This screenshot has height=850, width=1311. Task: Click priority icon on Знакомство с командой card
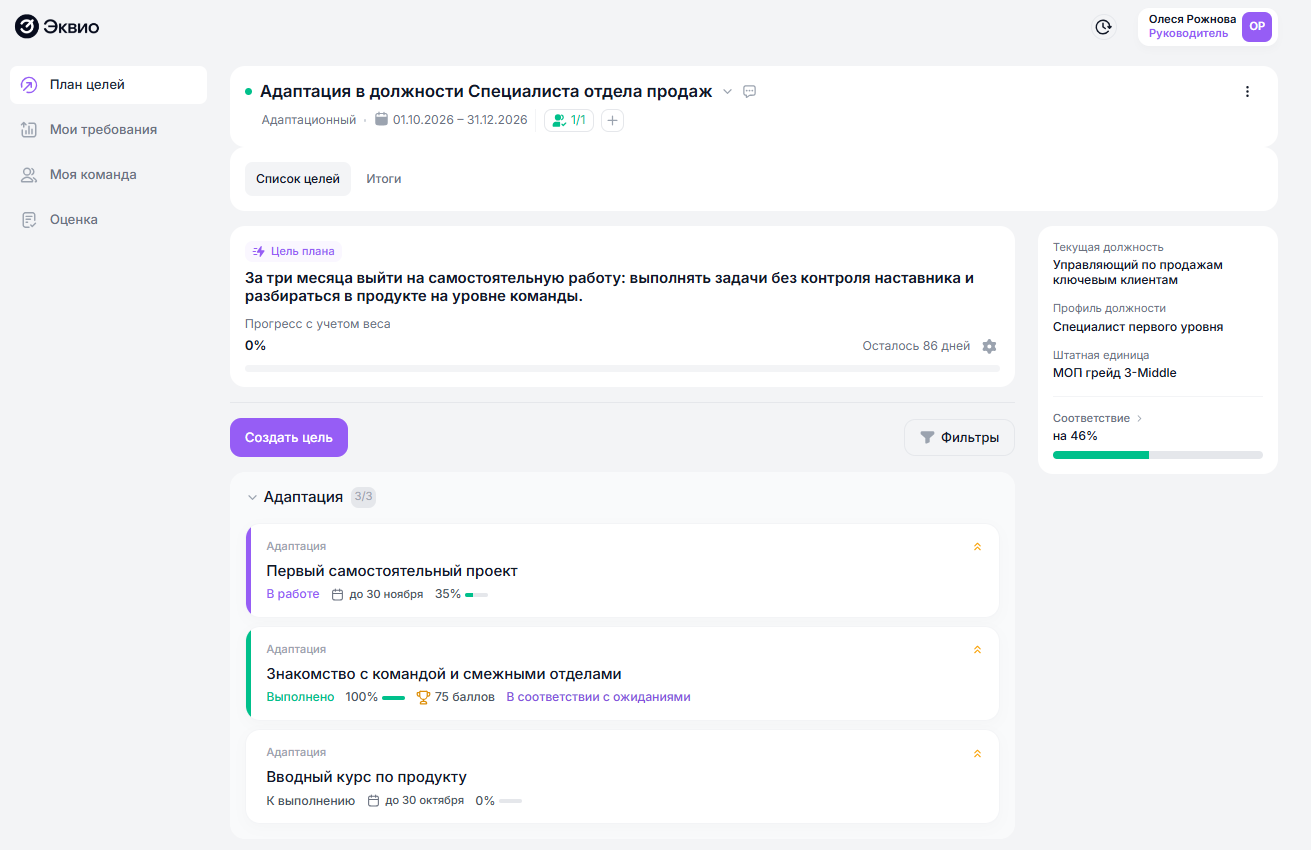pyautogui.click(x=977, y=649)
